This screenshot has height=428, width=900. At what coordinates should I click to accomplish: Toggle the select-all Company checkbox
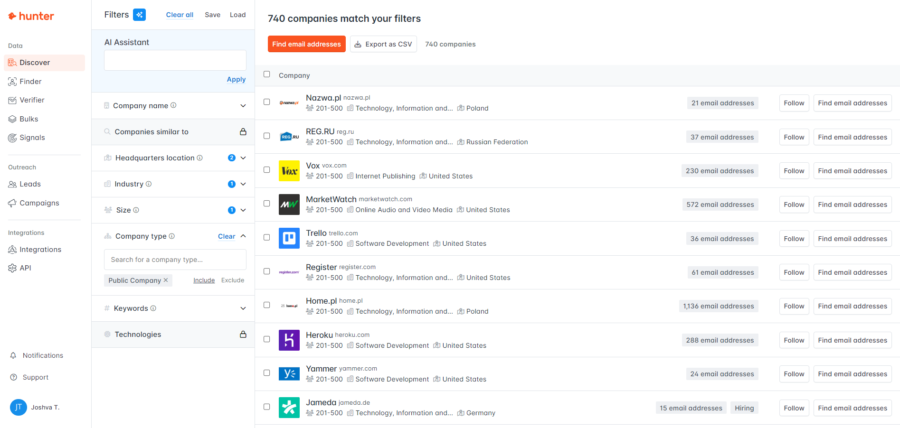[x=266, y=74]
